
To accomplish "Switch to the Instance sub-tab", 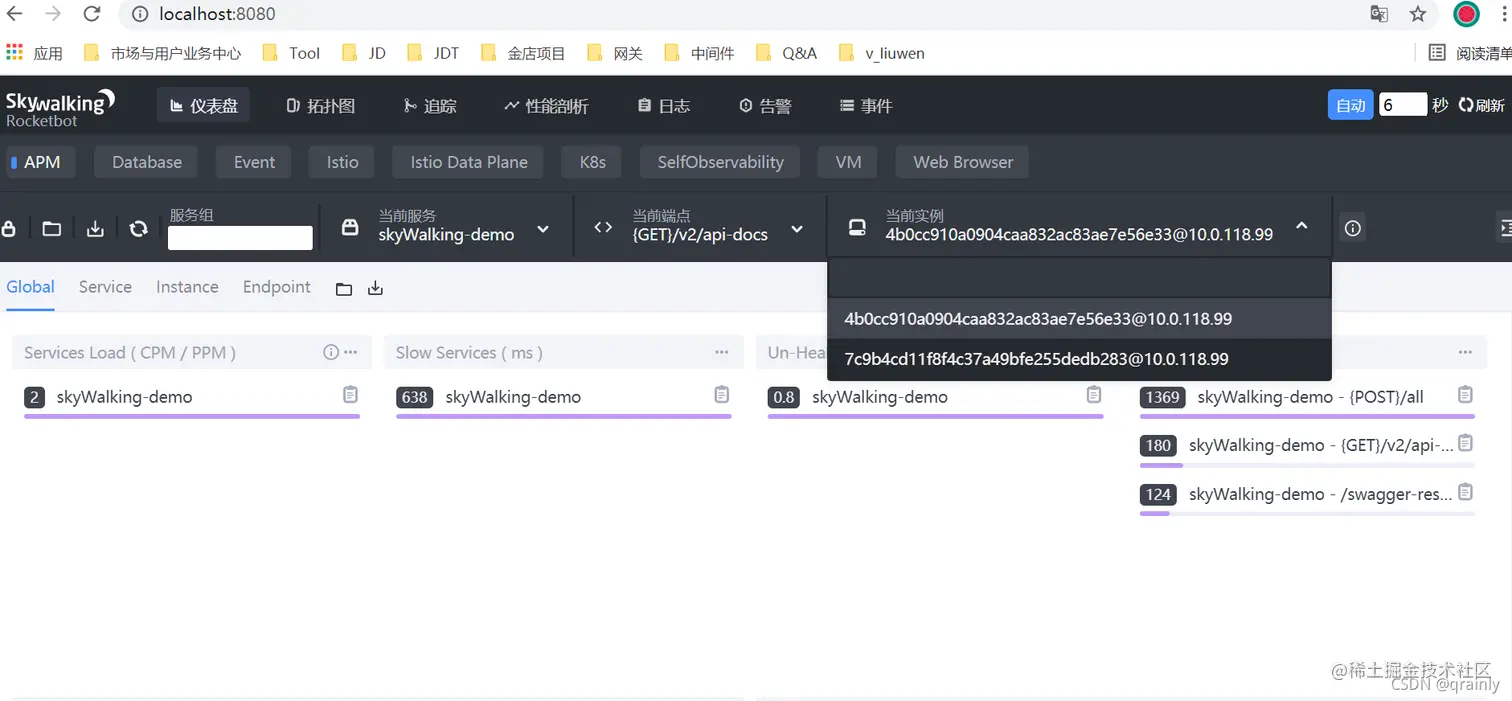I will (187, 287).
